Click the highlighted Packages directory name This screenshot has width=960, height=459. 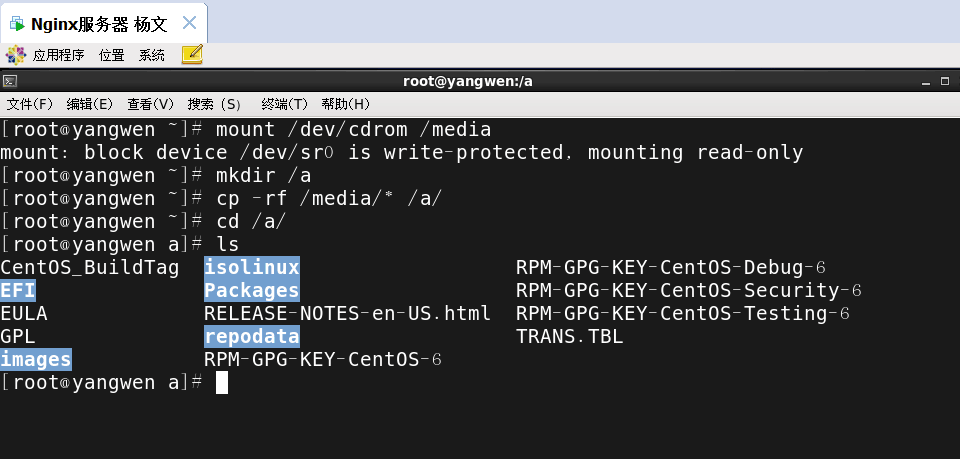click(252, 290)
